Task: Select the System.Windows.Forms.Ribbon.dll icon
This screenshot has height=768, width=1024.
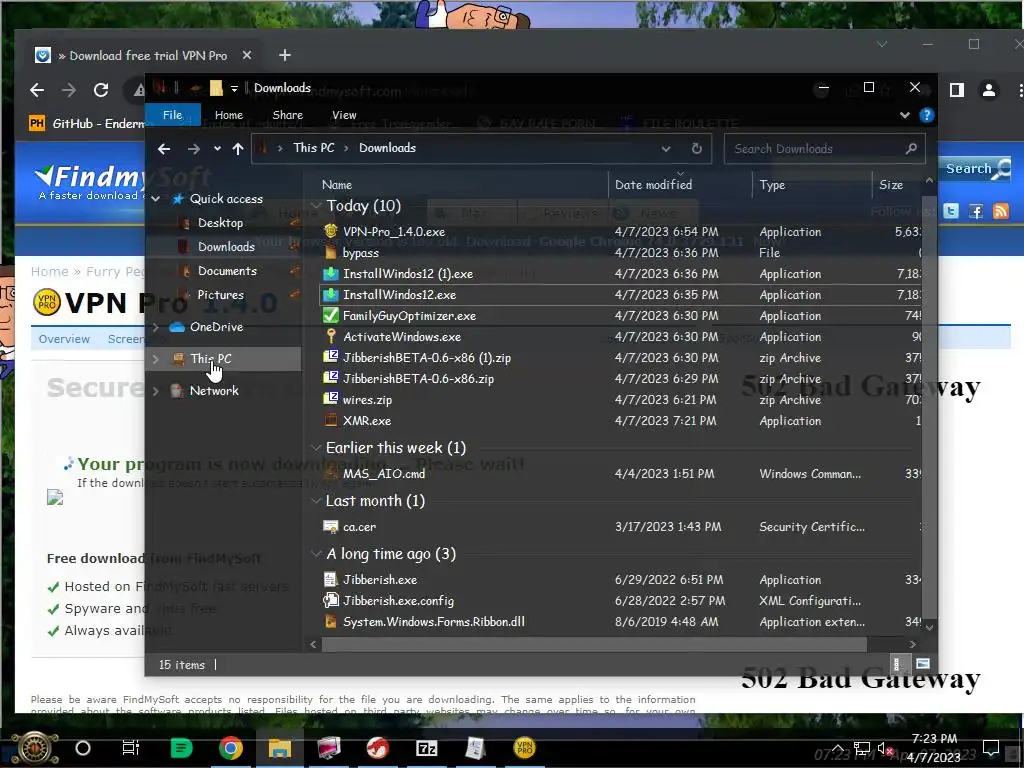Action: (331, 621)
